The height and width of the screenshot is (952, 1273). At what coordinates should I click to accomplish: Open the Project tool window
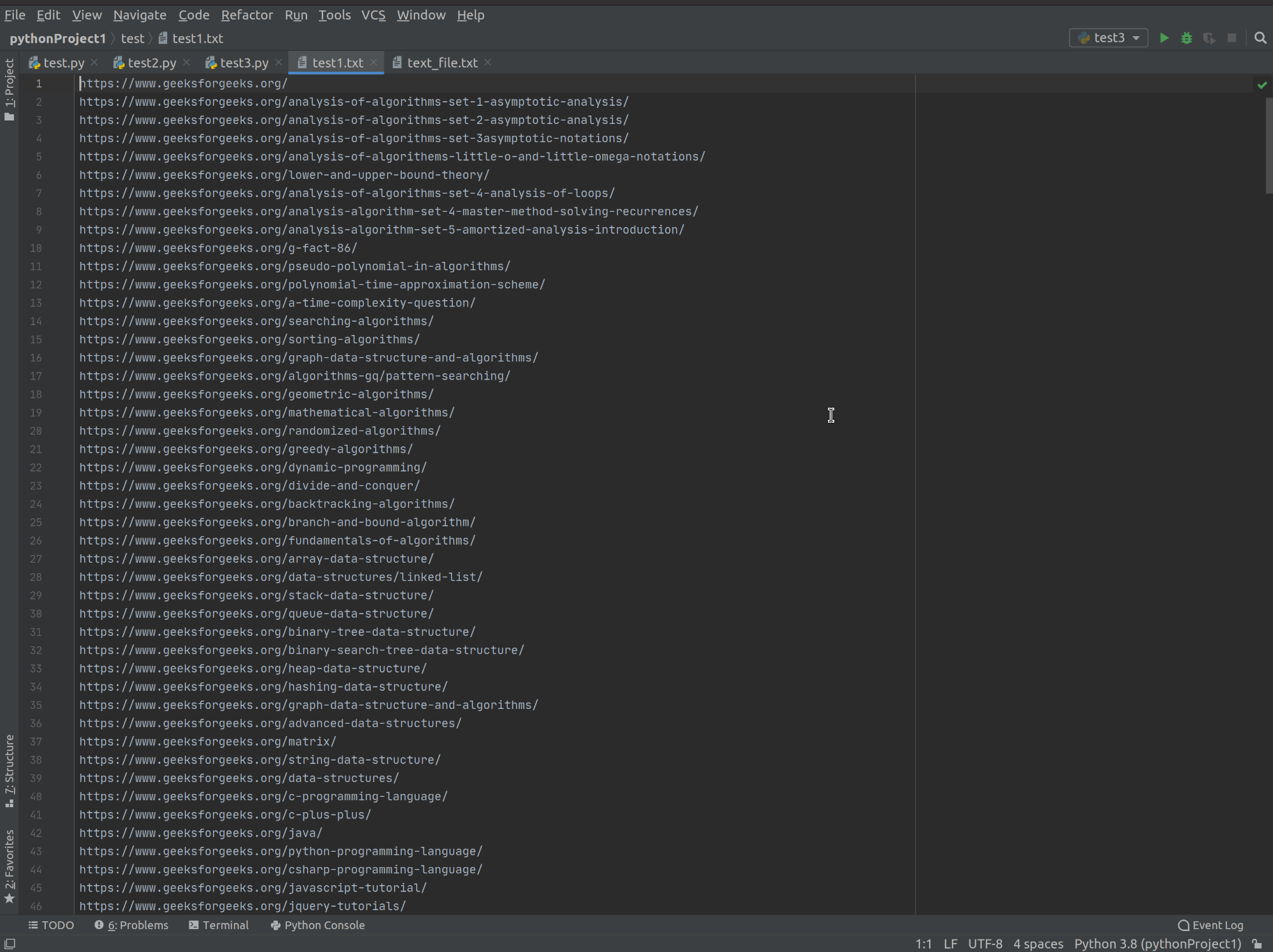[9, 89]
